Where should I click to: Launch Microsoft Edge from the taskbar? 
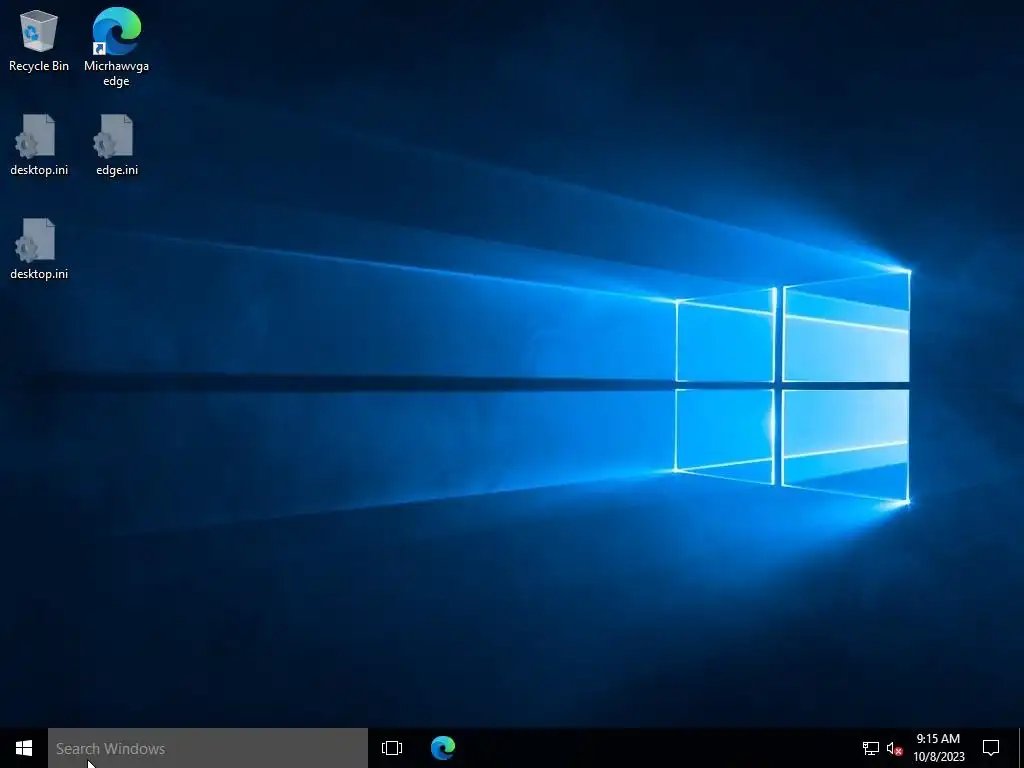(x=443, y=748)
